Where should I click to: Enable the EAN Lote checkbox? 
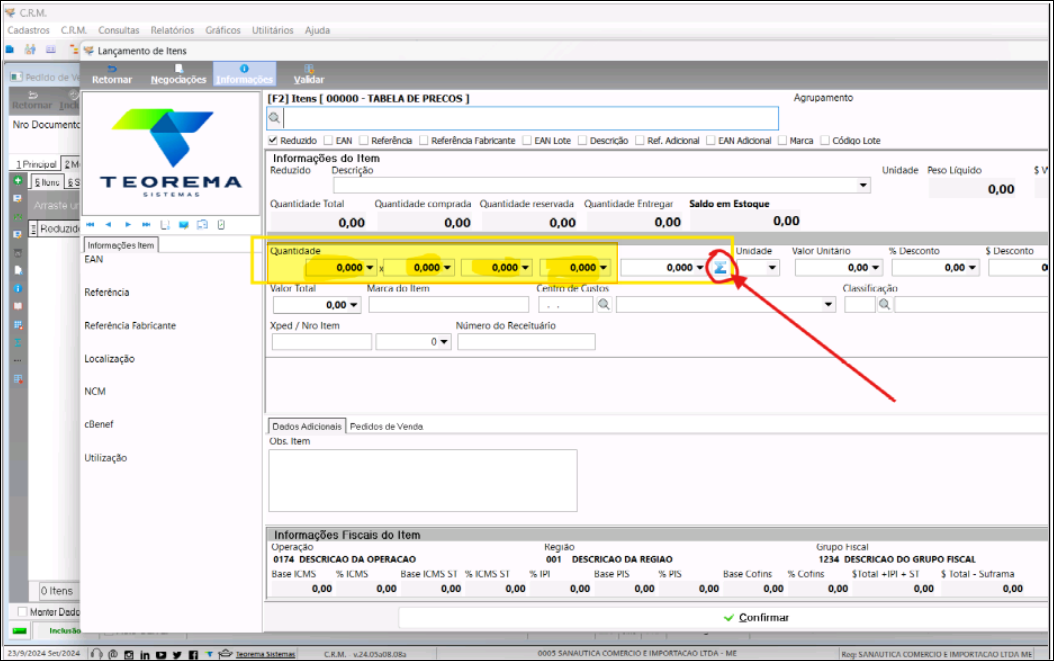coord(527,141)
